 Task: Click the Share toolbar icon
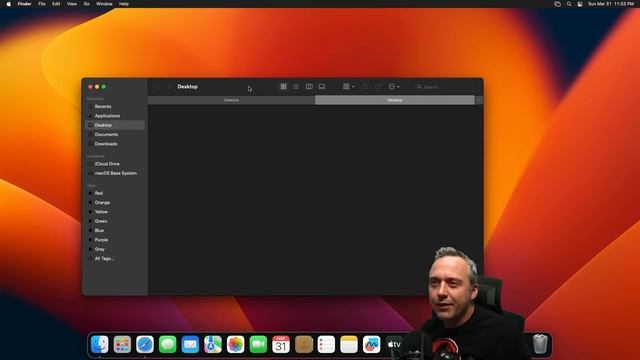click(x=365, y=87)
